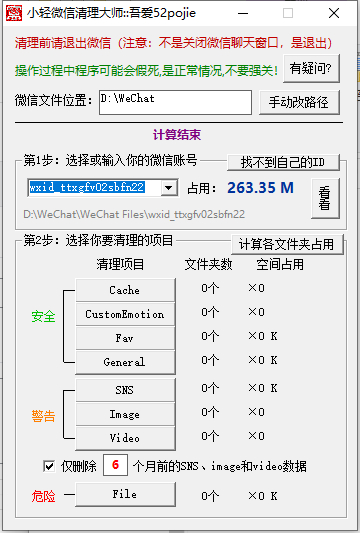Click the 看看 button
The image size is (360, 533).
click(325, 198)
